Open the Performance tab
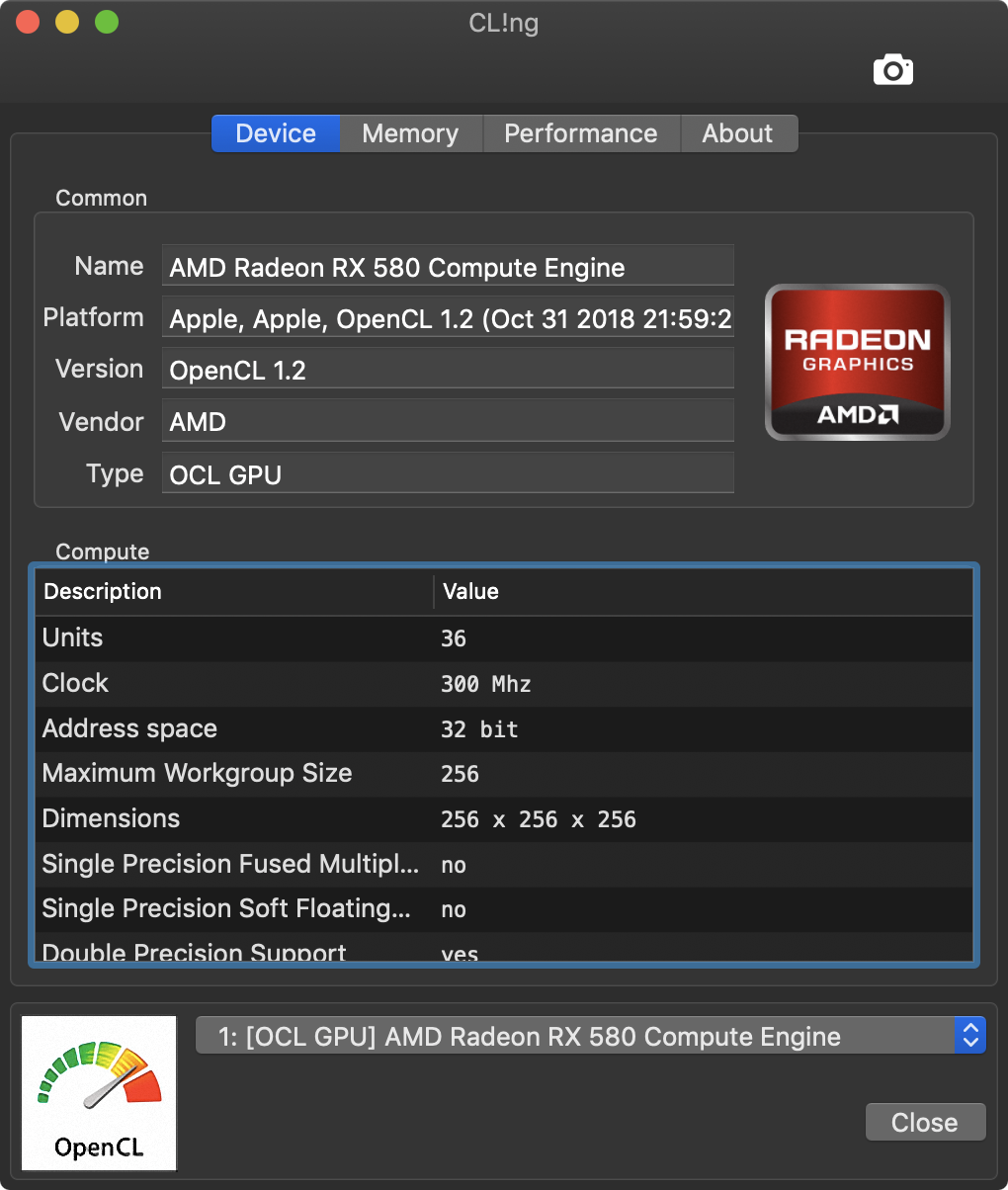 [581, 133]
